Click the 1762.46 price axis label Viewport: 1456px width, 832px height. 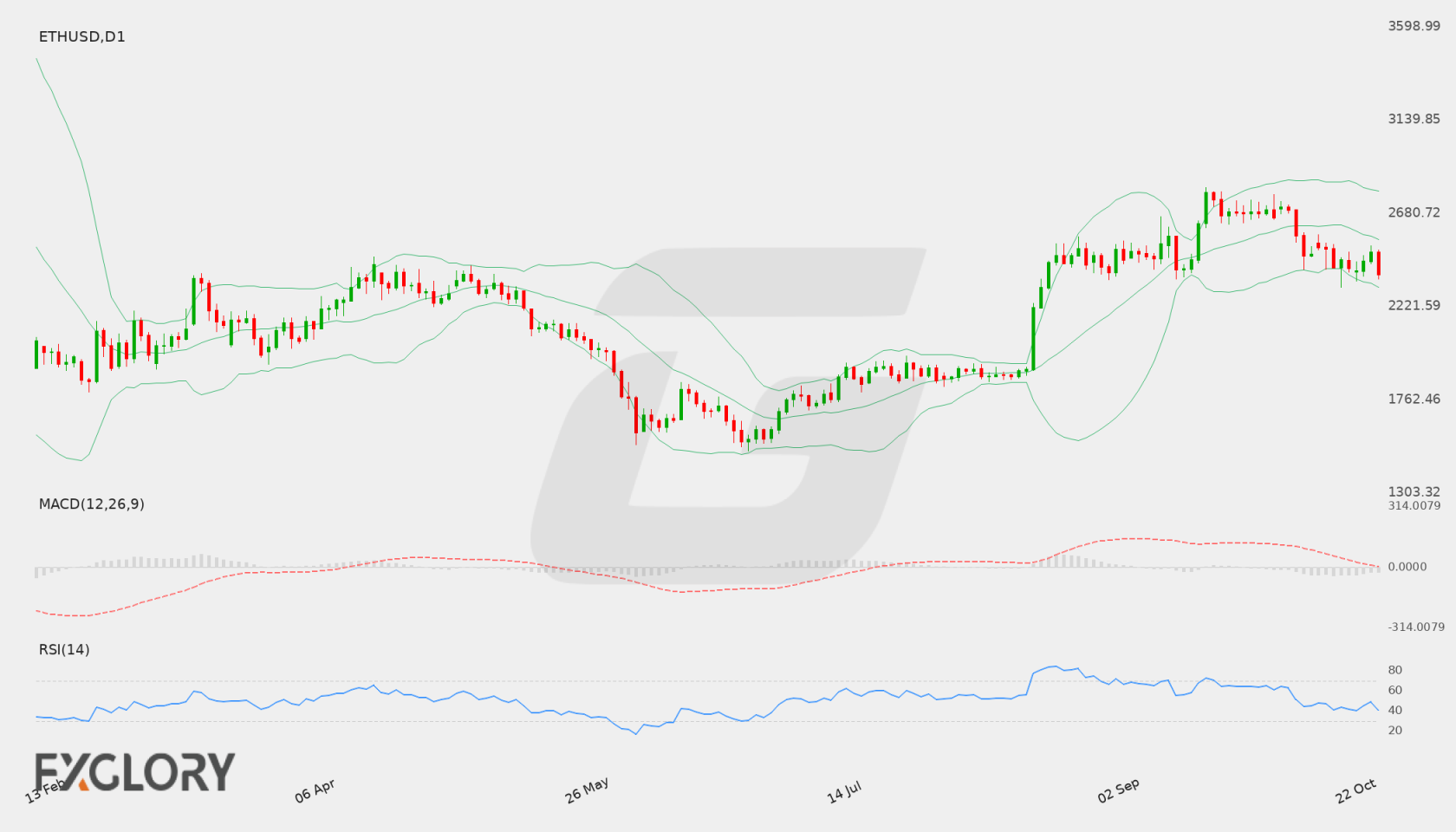tap(1414, 399)
